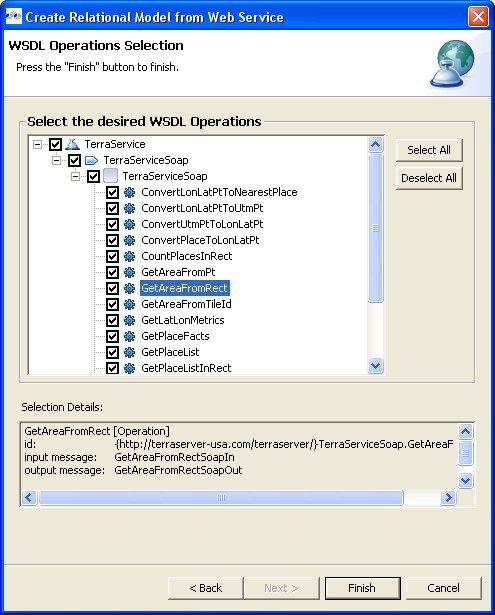The width and height of the screenshot is (495, 615).
Task: Click gear icon beside GetAreaFromTileId
Action: pos(129,304)
